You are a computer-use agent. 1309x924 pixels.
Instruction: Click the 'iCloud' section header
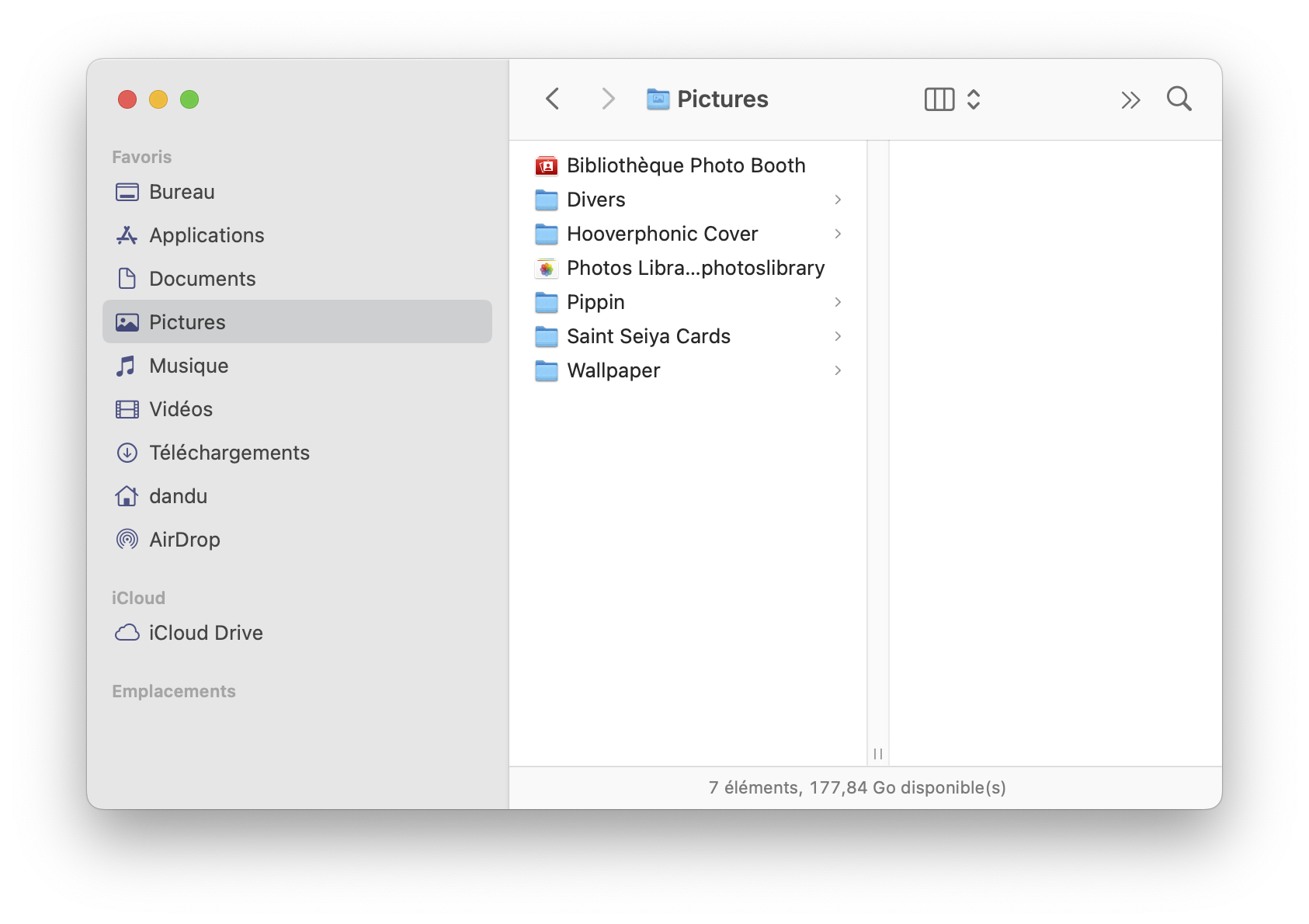point(138,598)
